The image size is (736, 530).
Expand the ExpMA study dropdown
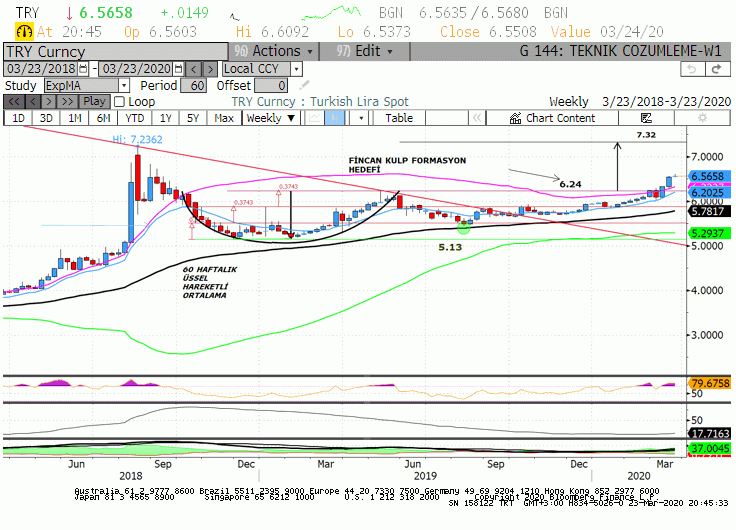[x=124, y=85]
